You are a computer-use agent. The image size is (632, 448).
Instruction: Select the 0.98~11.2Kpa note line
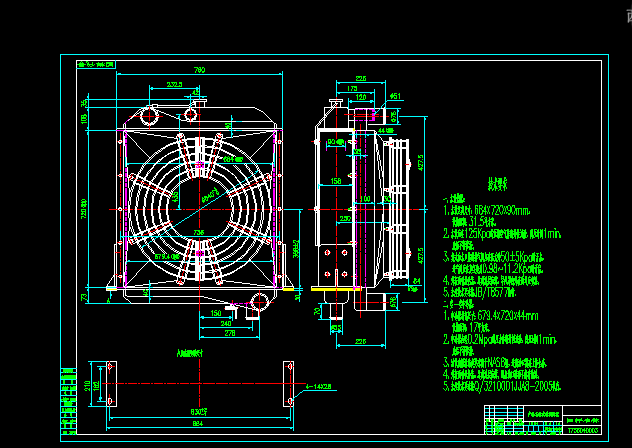point(497,268)
